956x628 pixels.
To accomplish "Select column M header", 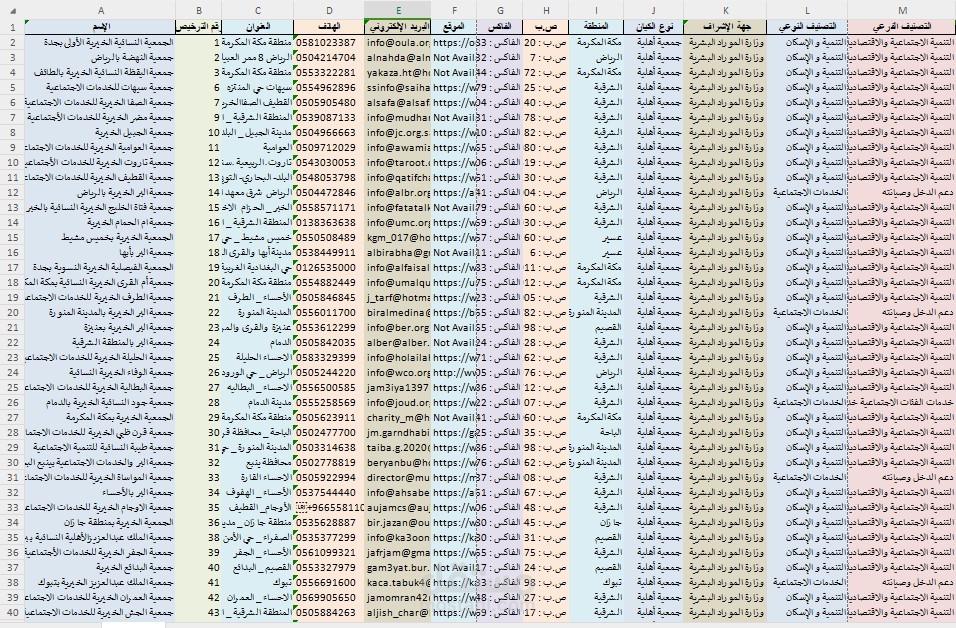I will [x=902, y=10].
